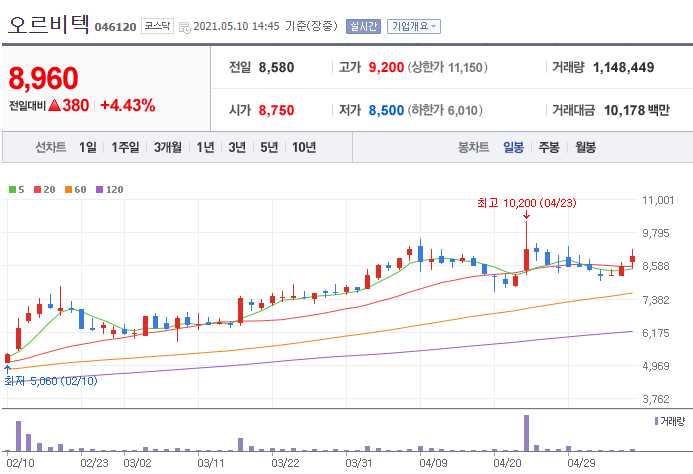Click the 04/09 date axis label
Viewport: 693px width, 474px height.
click(433, 463)
